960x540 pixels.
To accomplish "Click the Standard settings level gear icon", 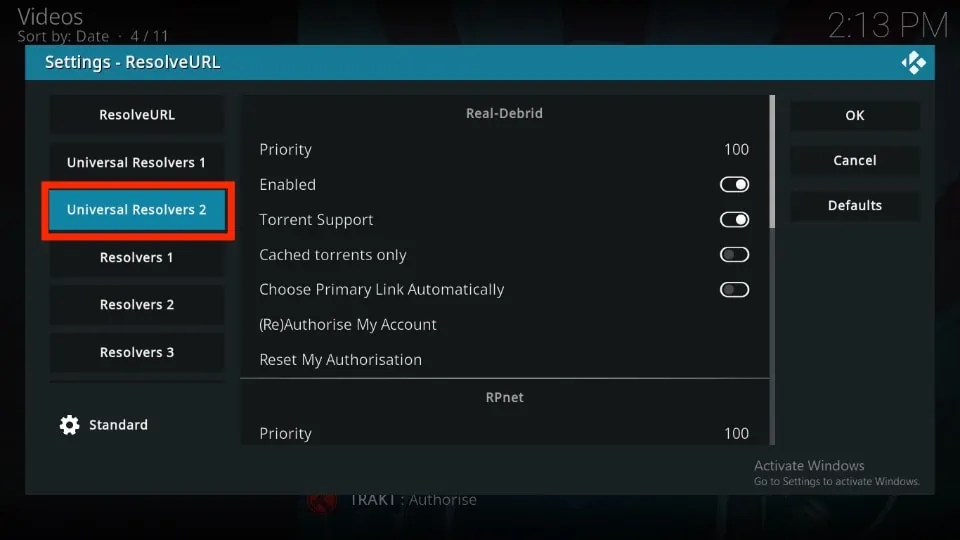I will point(69,425).
